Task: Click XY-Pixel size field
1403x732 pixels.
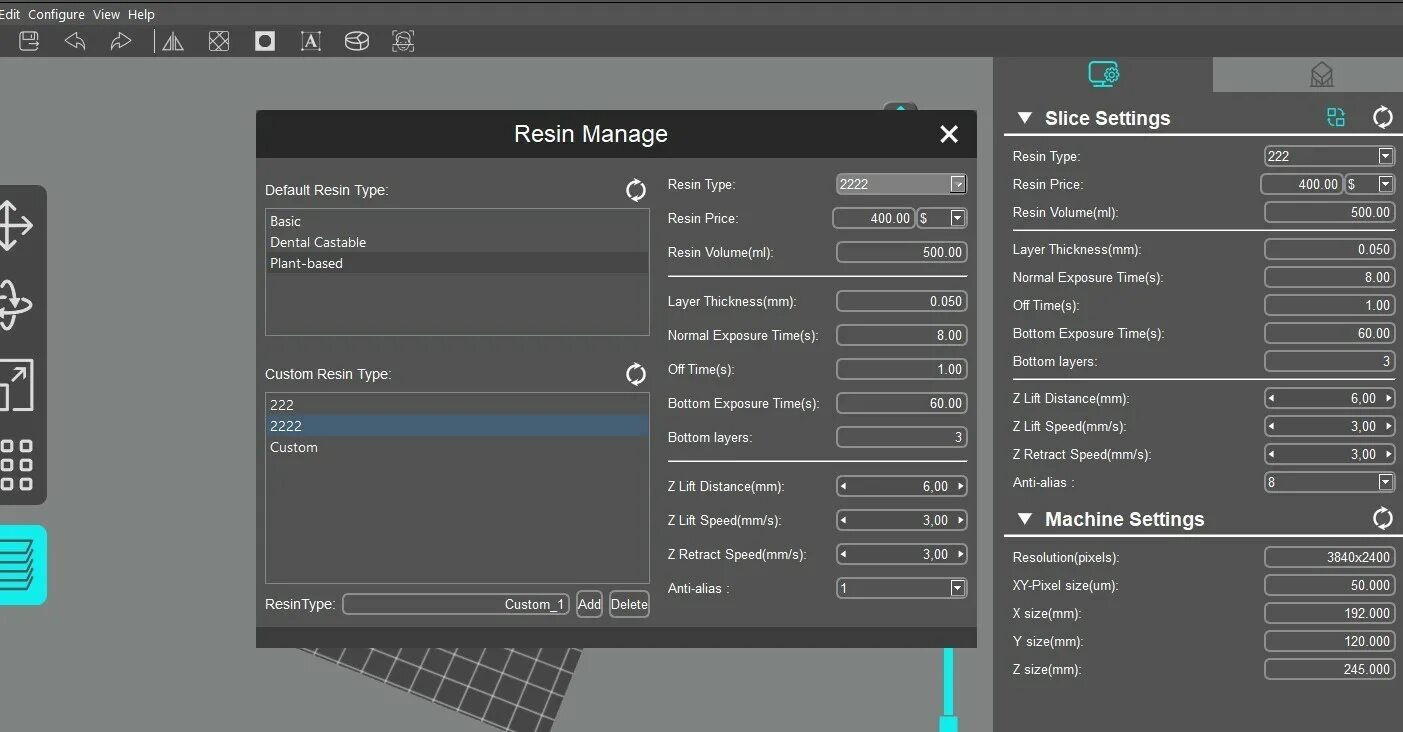Action: click(x=1329, y=585)
